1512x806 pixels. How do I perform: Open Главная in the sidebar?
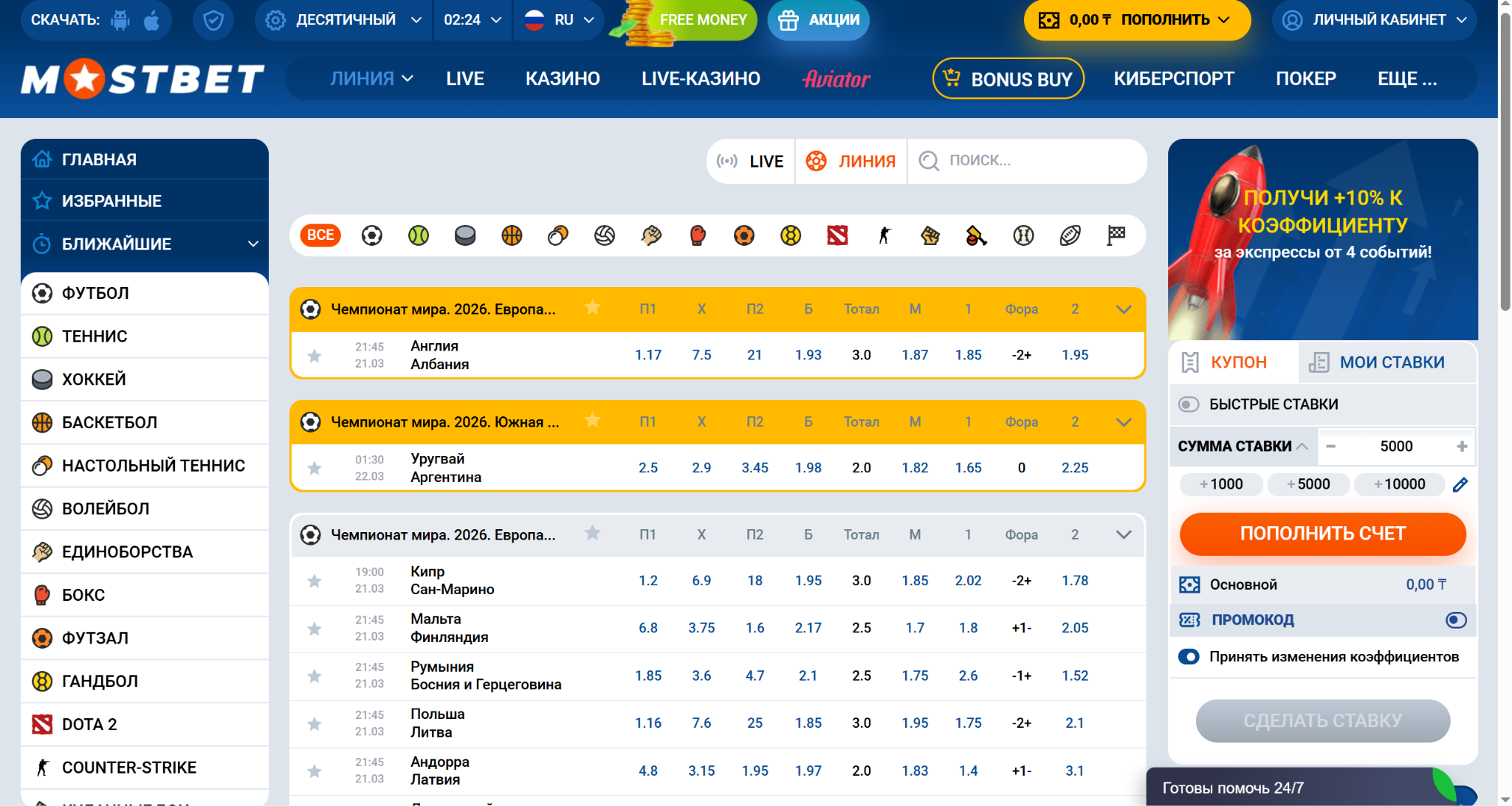[x=145, y=159]
